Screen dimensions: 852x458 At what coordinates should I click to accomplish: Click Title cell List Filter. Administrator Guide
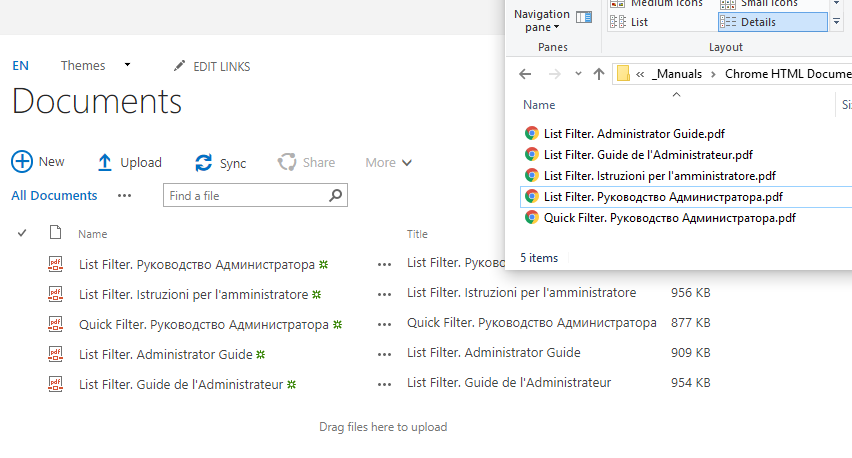pos(493,353)
